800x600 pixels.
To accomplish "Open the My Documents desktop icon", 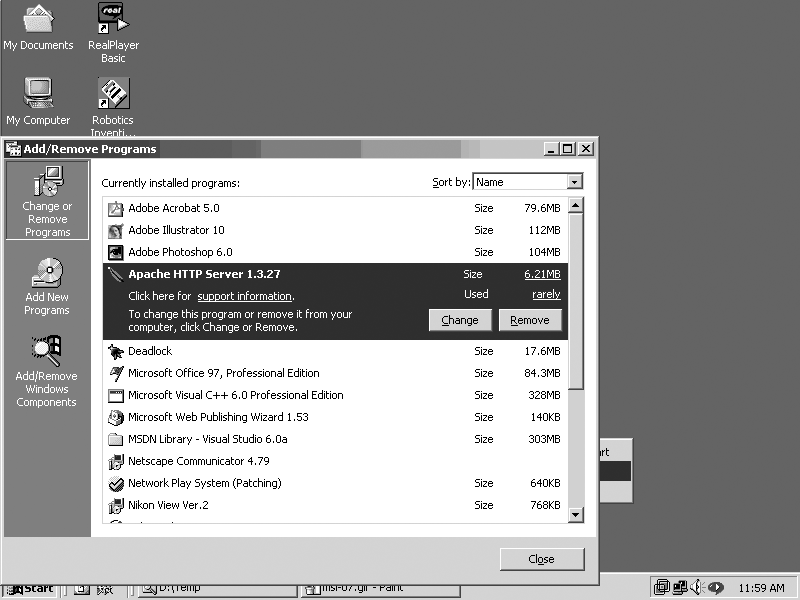I will tap(38, 28).
